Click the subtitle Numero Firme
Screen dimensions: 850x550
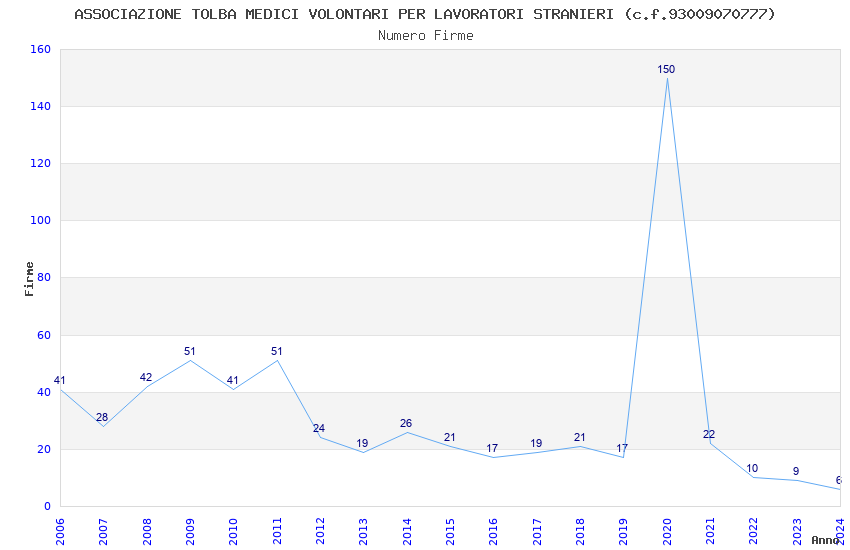coord(426,36)
